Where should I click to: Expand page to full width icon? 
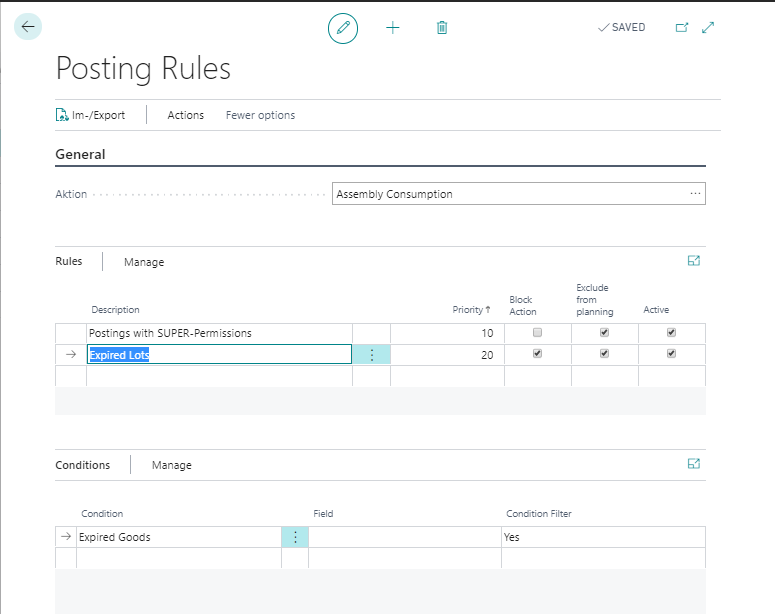coord(708,27)
